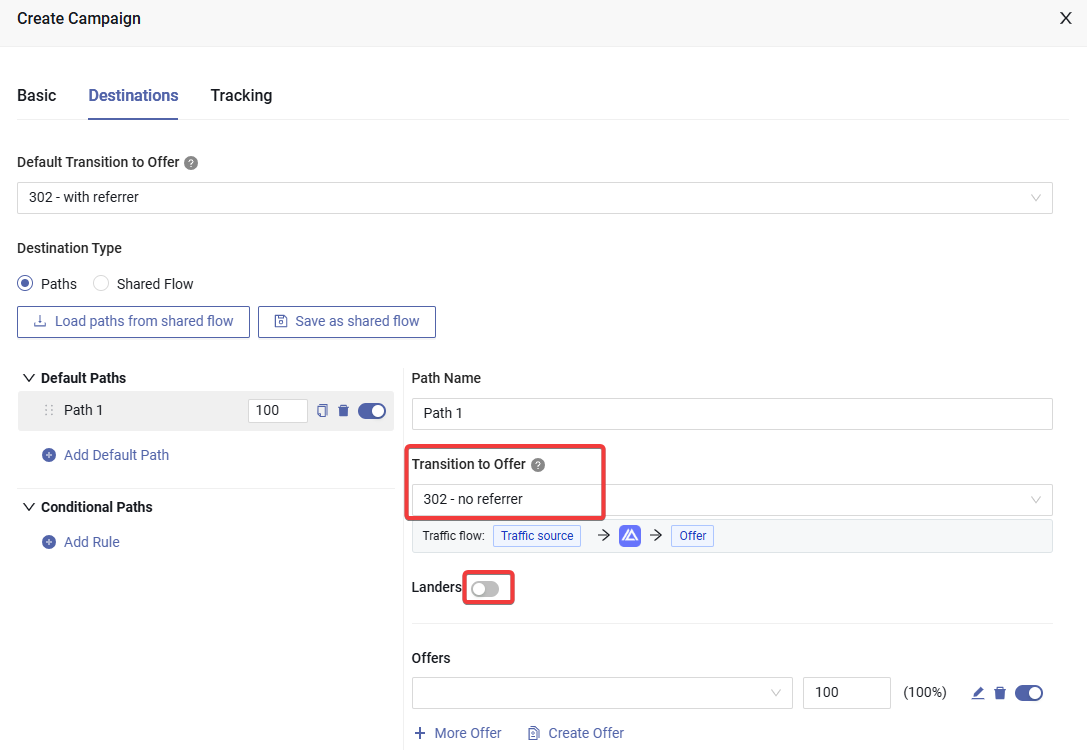Open the Default Transition to Offer dropdown
The width and height of the screenshot is (1087, 750).
coord(534,198)
